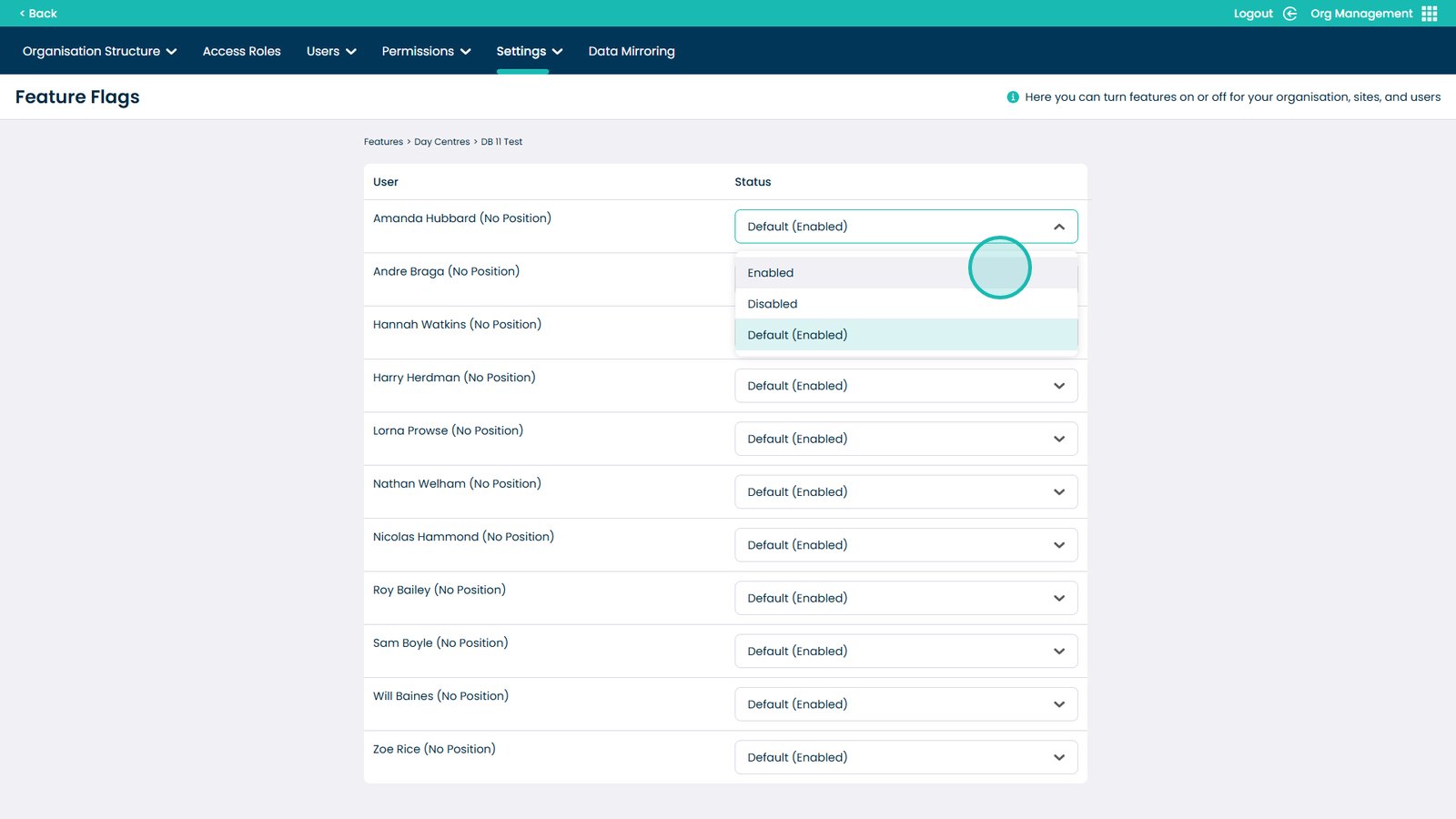Open the status dropdown for Zoe Rice

1059,756
